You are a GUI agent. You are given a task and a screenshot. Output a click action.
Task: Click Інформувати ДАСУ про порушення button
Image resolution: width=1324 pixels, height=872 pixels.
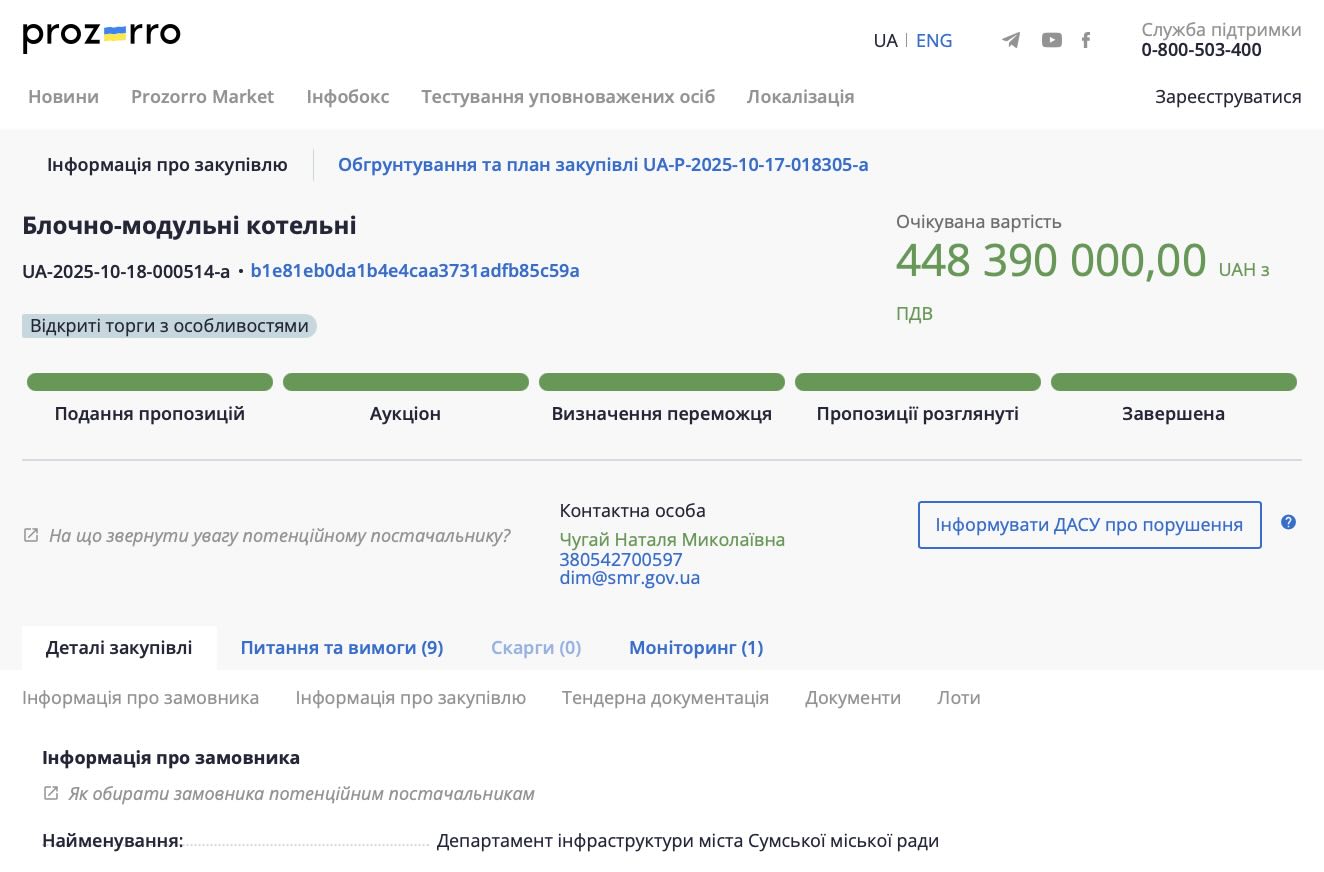tap(1089, 525)
